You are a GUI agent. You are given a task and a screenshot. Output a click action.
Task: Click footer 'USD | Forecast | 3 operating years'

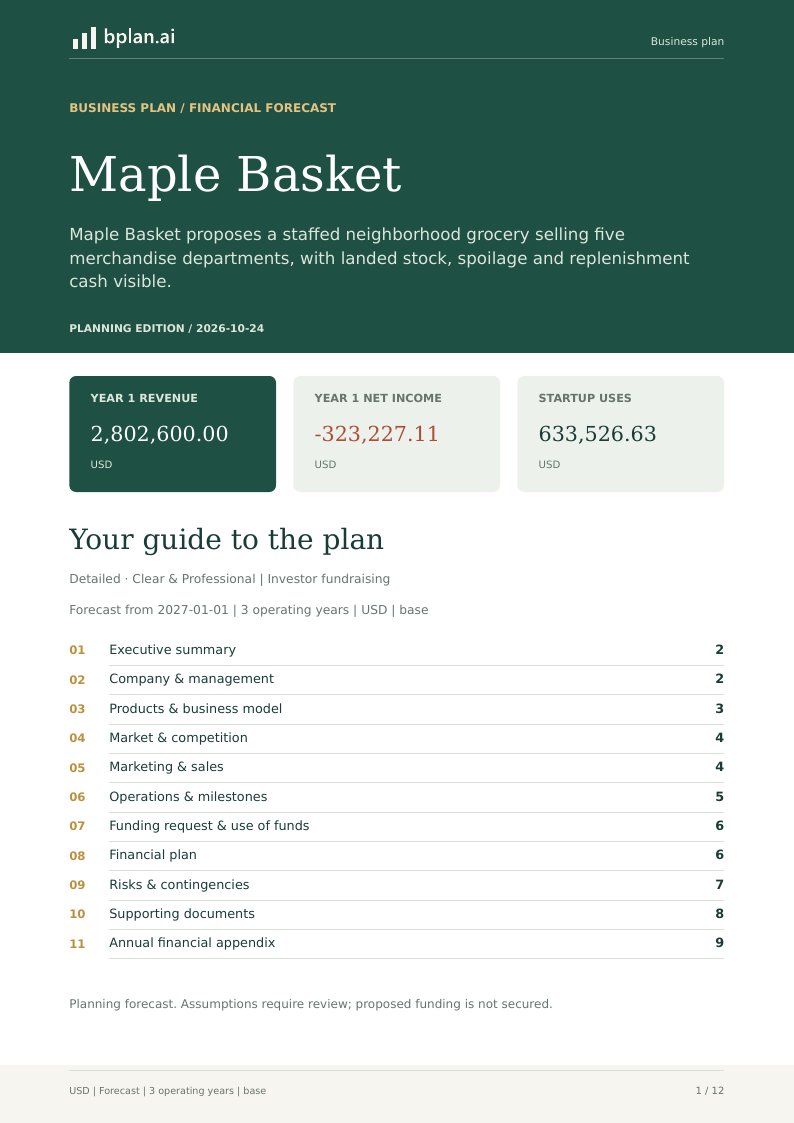click(x=168, y=1091)
